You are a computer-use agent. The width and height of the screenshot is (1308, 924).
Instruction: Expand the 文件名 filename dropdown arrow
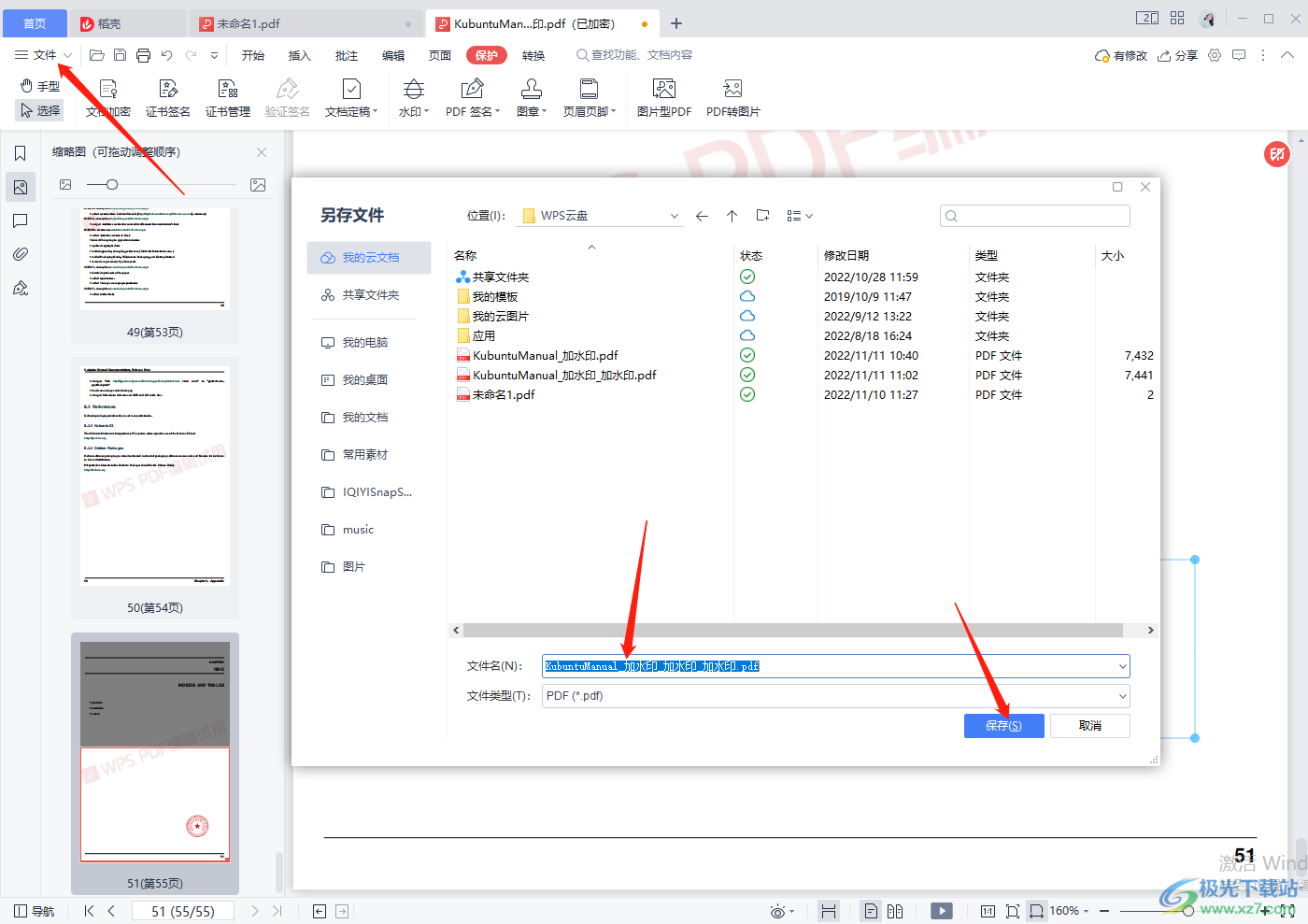(1122, 666)
